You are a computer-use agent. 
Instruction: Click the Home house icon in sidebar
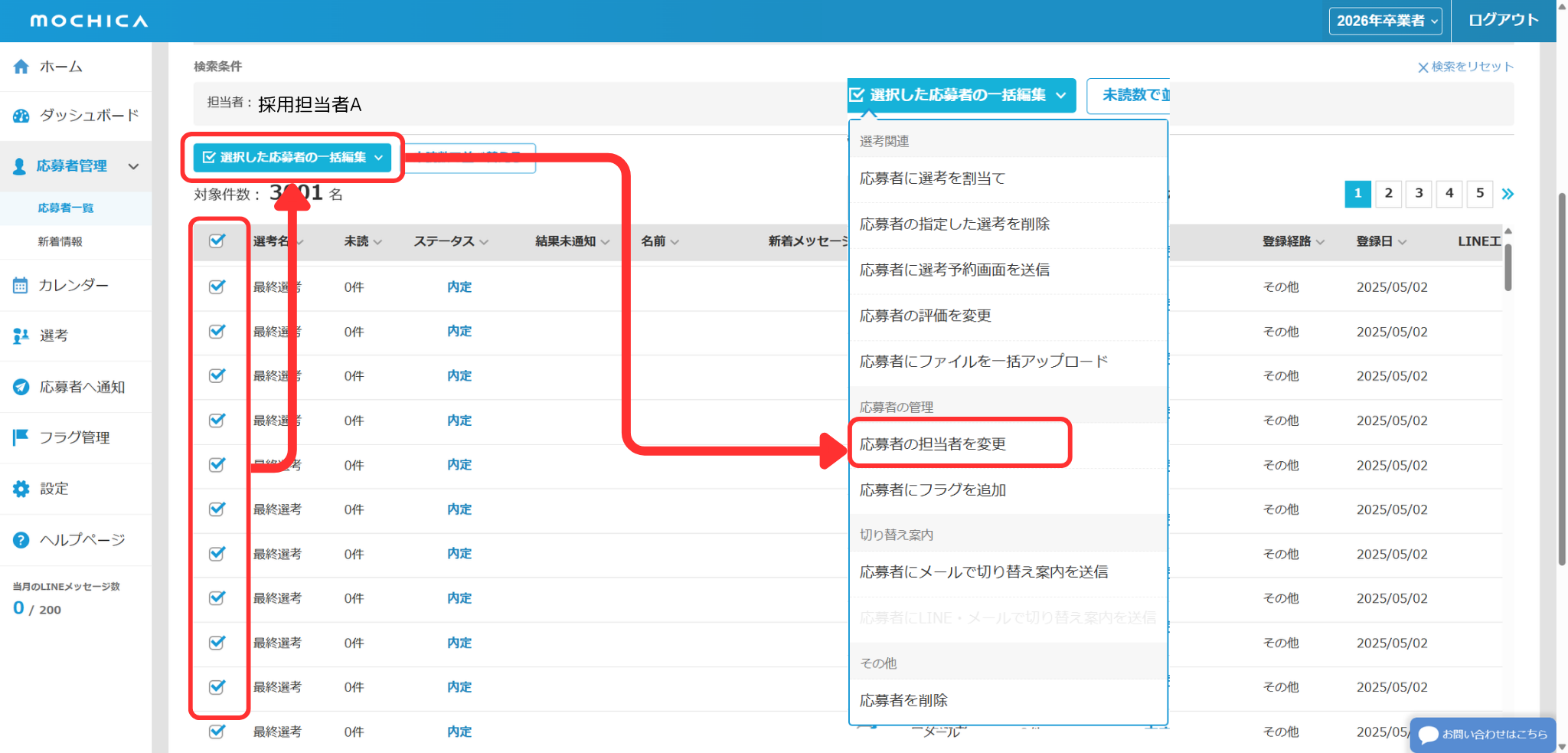(x=21, y=67)
